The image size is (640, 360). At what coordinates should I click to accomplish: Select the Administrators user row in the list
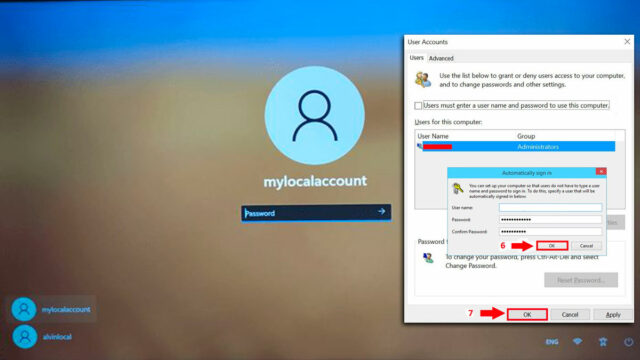tap(516, 147)
